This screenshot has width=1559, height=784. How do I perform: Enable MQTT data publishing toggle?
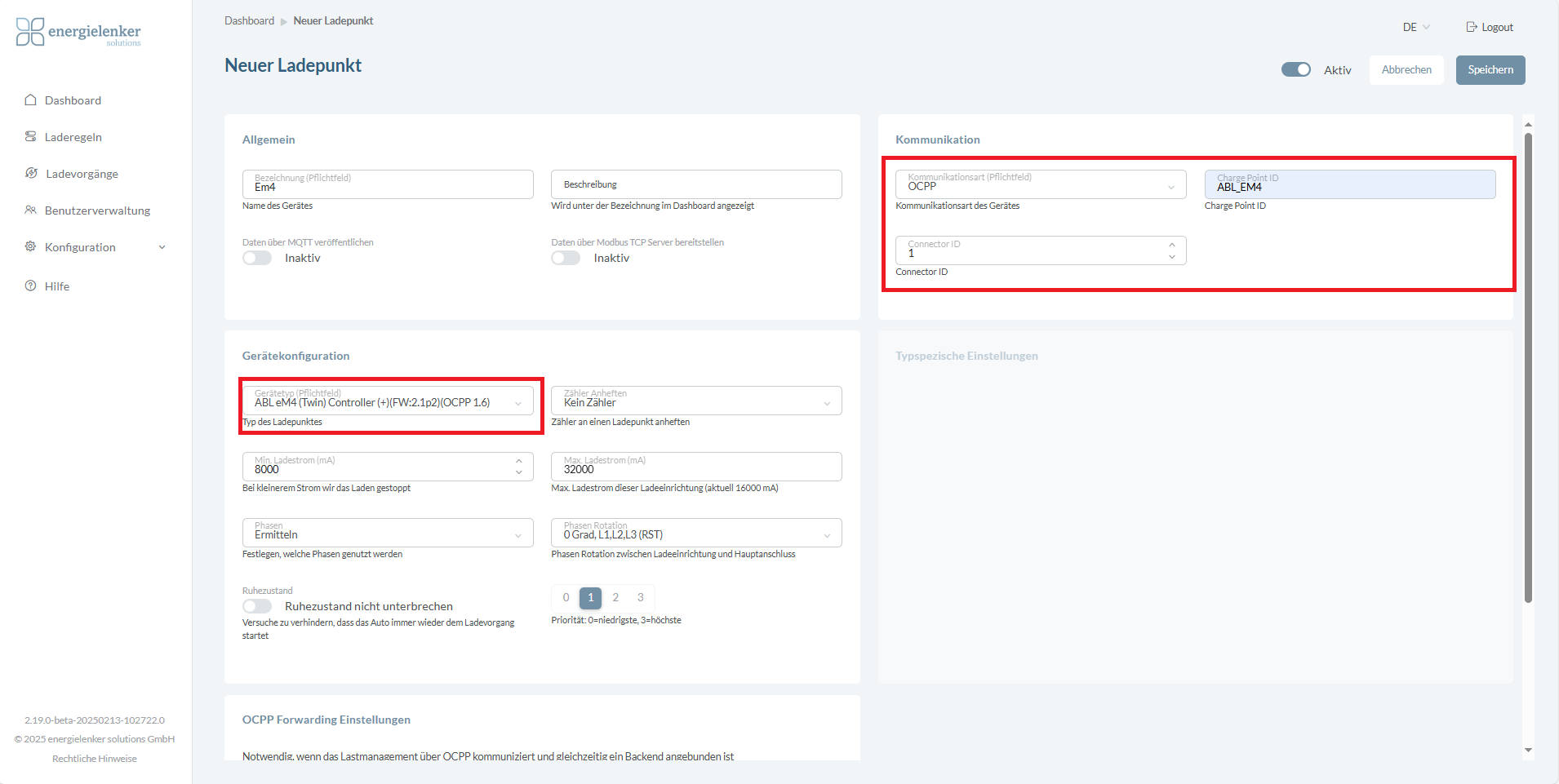point(257,259)
